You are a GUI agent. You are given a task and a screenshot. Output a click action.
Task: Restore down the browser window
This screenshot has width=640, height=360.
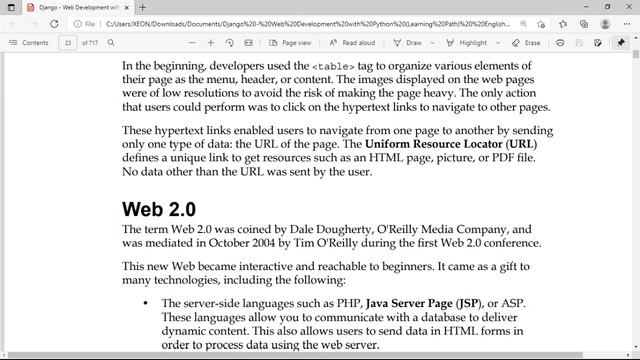[607, 7]
